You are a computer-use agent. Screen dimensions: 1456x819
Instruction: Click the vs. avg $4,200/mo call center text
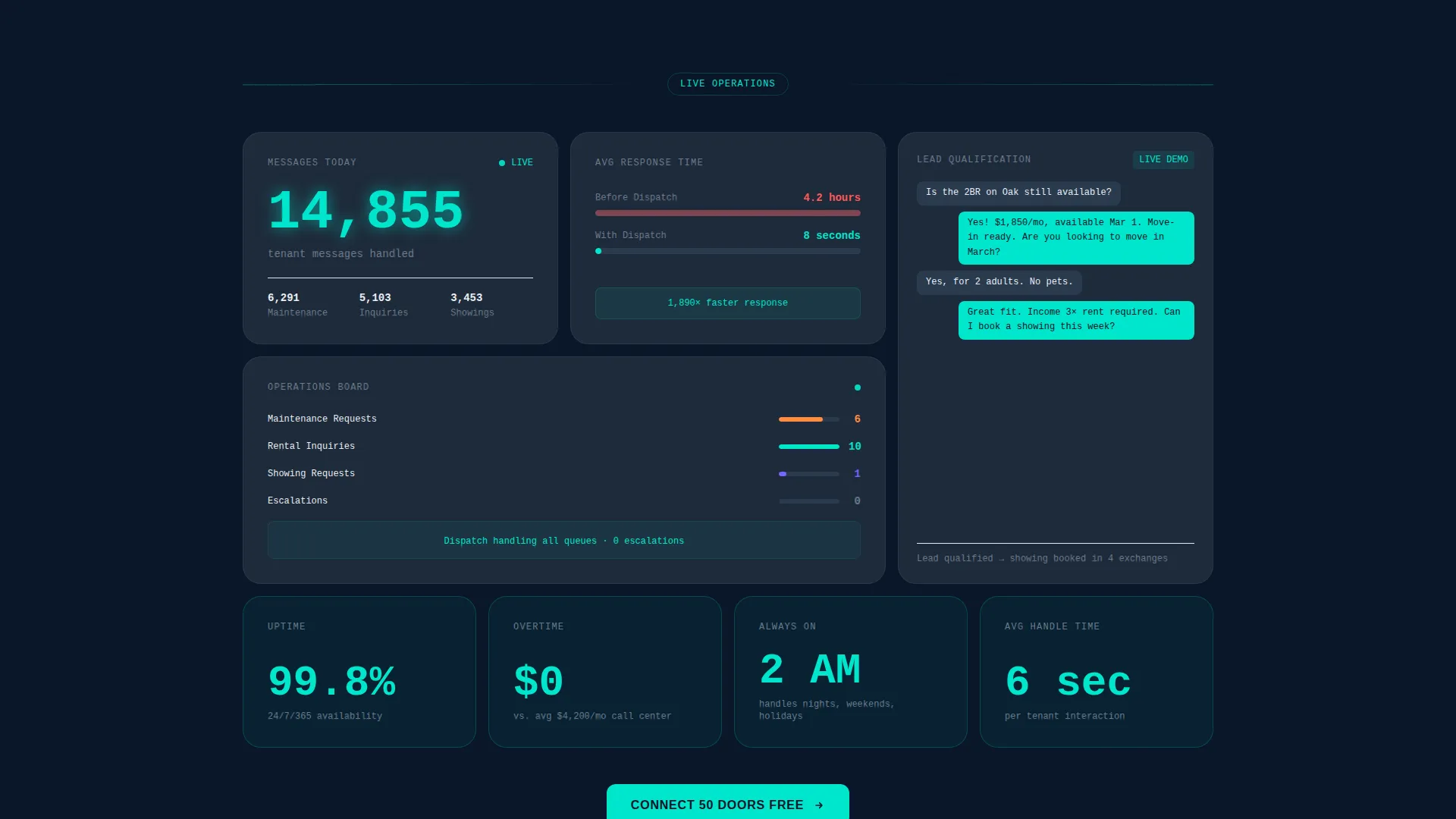click(592, 717)
